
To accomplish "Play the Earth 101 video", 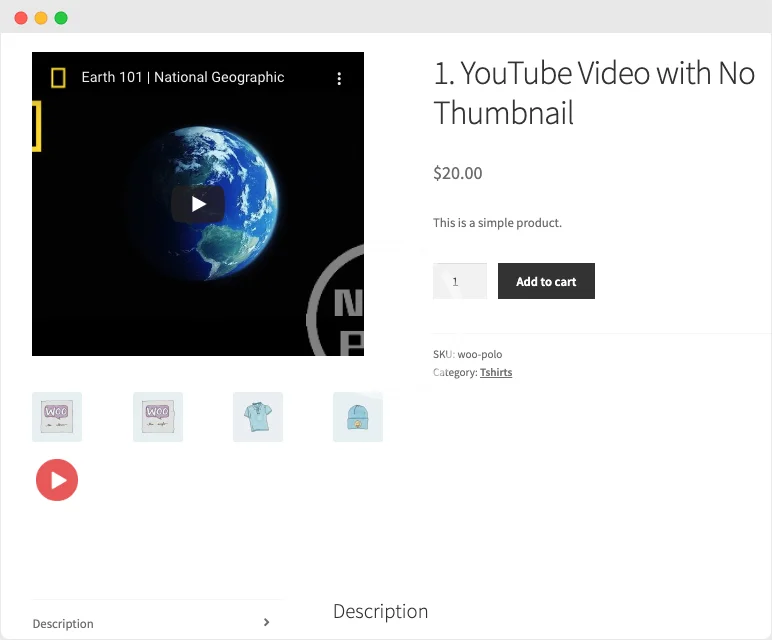I will 198,204.
